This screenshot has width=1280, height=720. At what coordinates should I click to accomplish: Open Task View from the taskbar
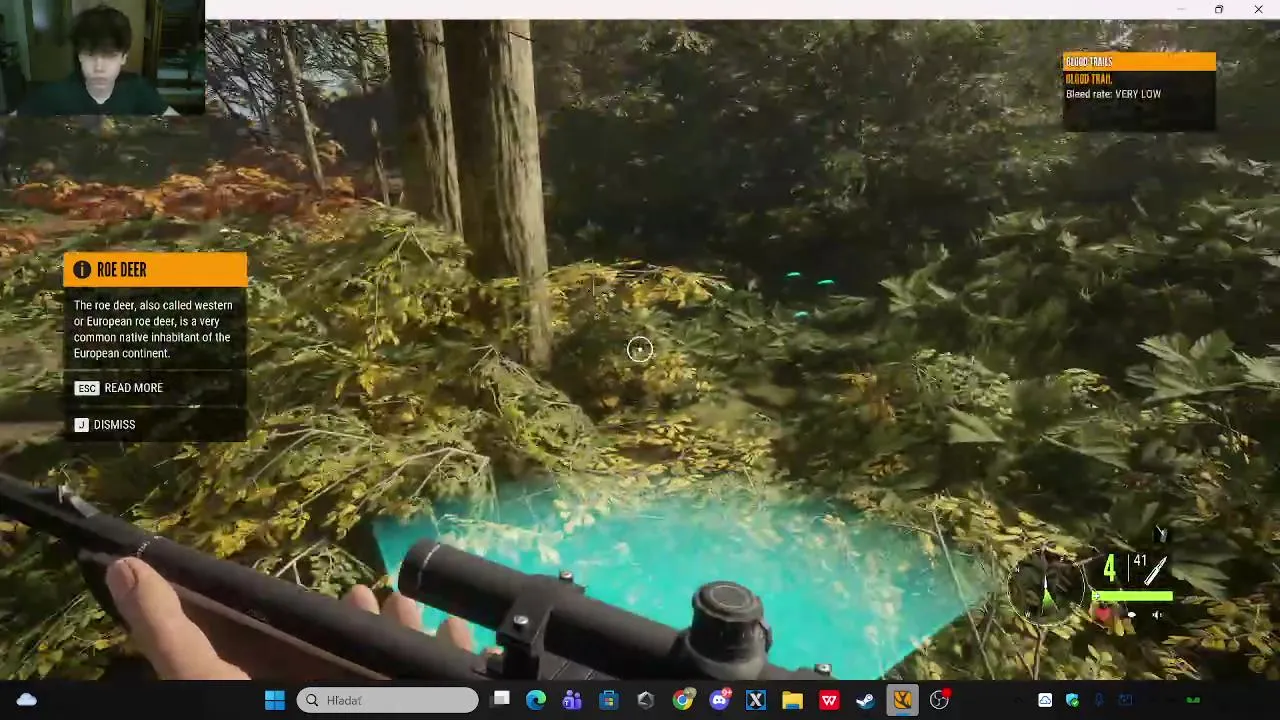point(501,700)
